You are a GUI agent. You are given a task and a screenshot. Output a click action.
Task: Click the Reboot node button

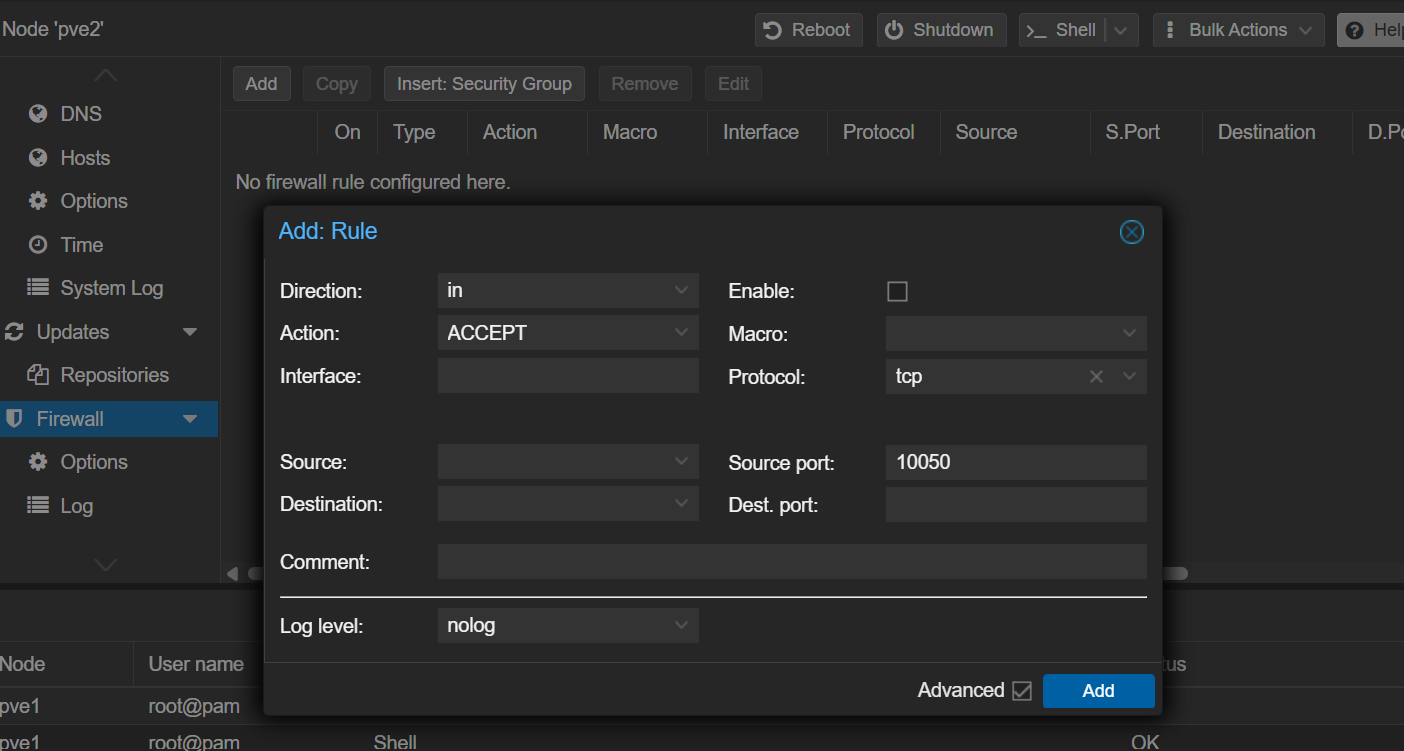tap(807, 30)
